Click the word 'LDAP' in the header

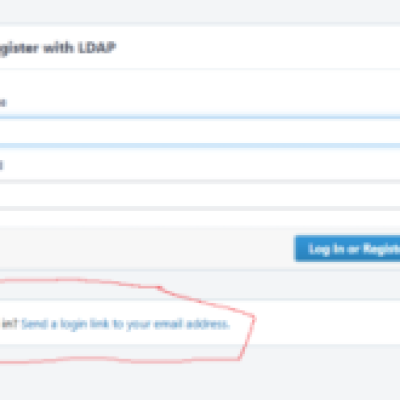(x=97, y=48)
